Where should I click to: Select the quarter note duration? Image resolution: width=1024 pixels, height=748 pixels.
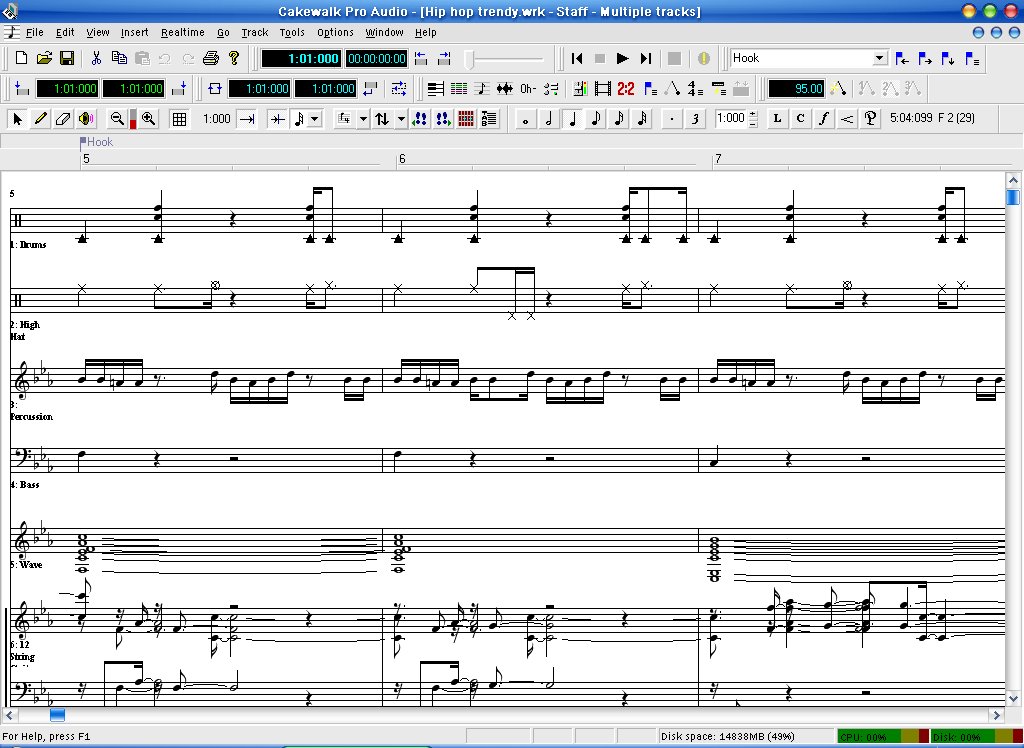tap(573, 119)
